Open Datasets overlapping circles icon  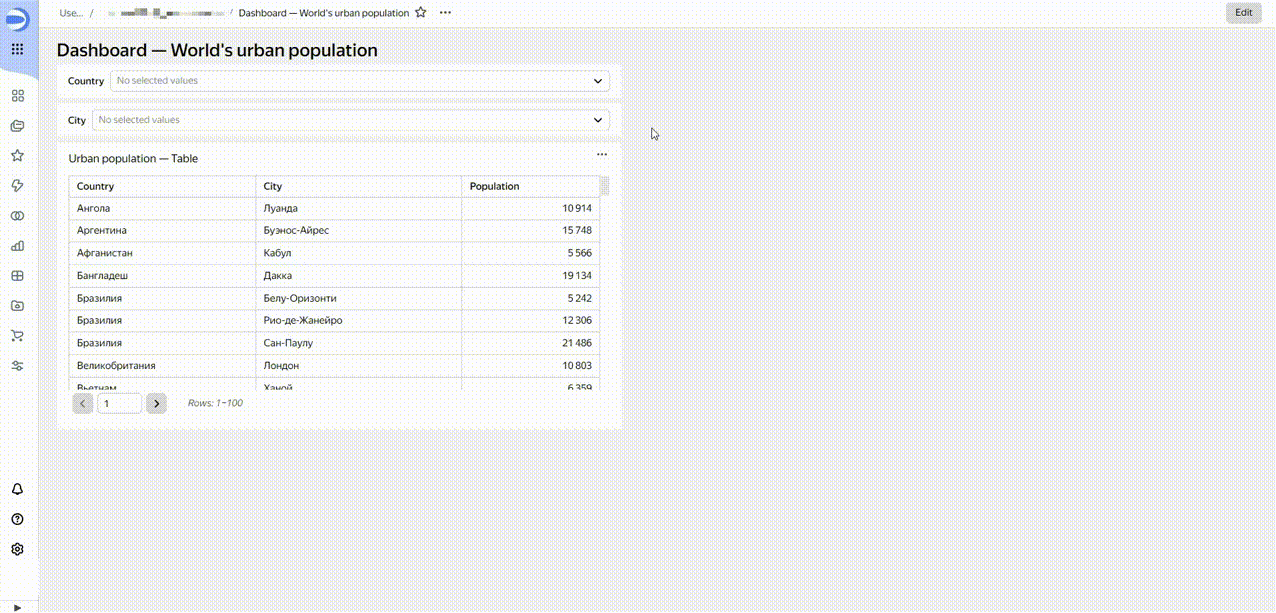coord(17,216)
